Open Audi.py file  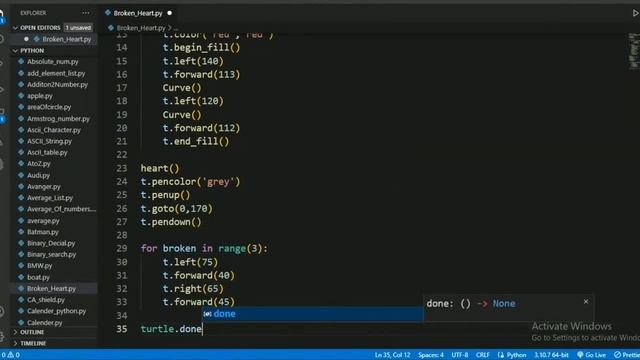click(38, 175)
